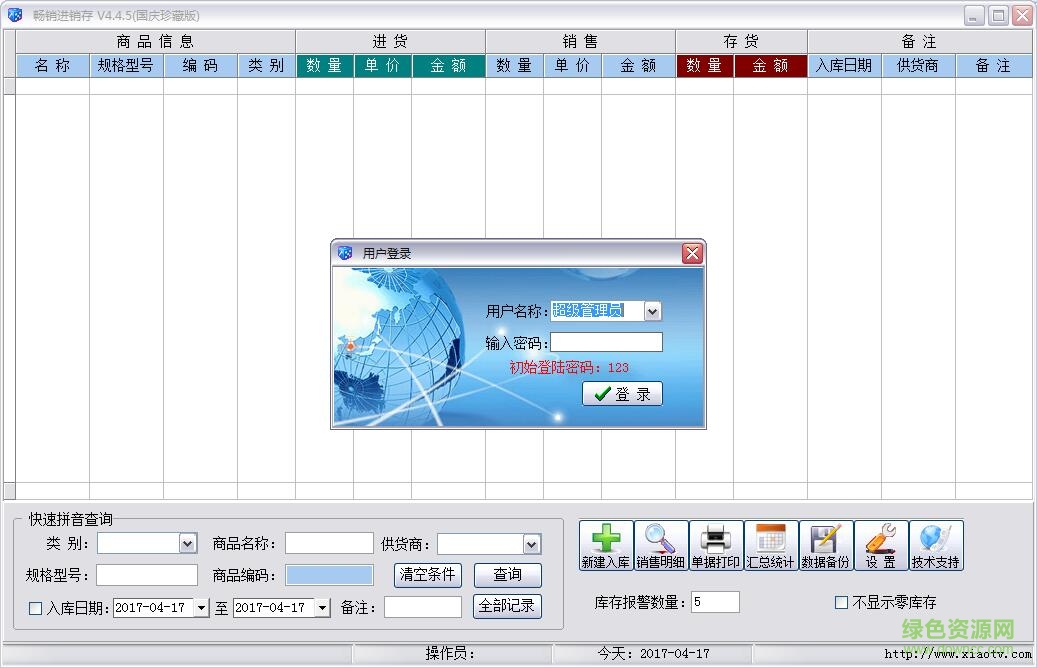
Task: Expand the 类别 category dropdown
Action: (x=190, y=543)
